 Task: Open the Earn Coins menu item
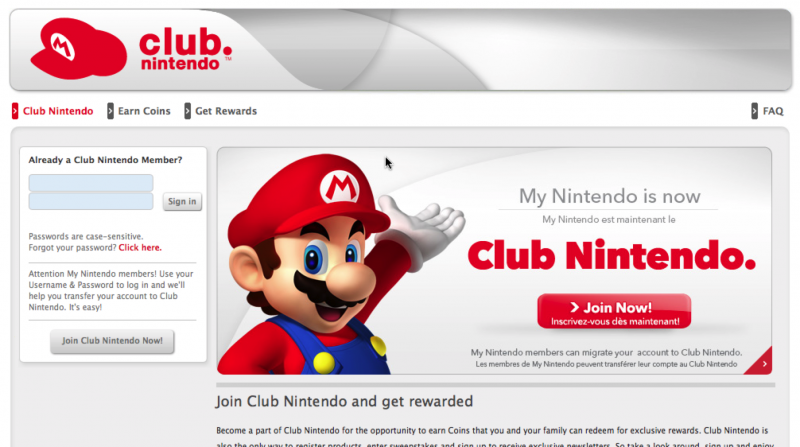144,111
